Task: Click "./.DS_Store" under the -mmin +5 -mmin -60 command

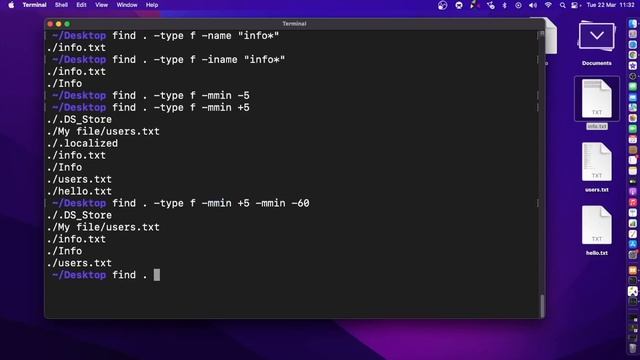Action: tap(79, 215)
